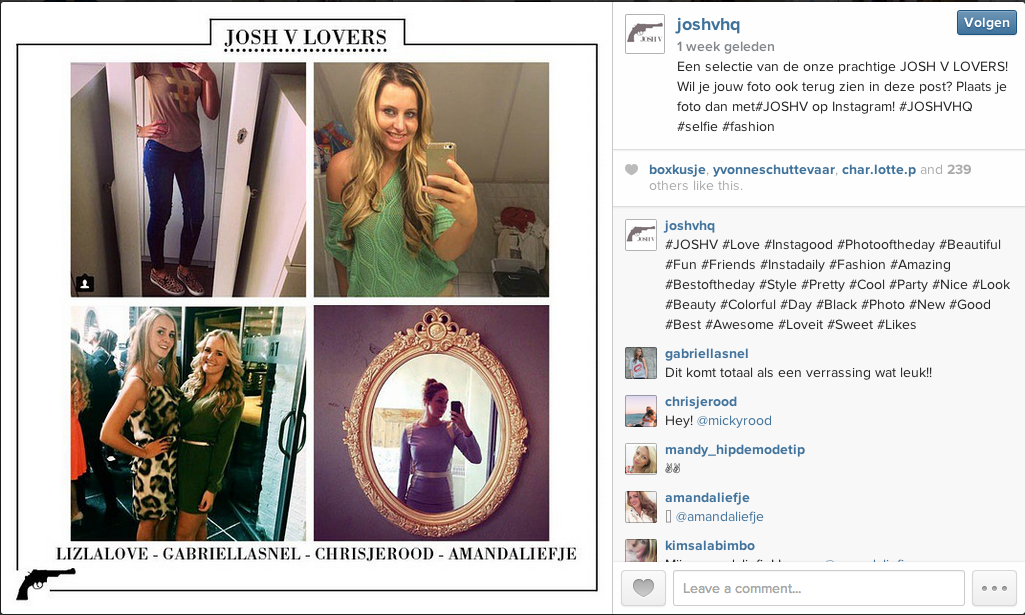Click the joshvhq revolver profile avatar at top
The width and height of the screenshot is (1025, 615).
point(645,34)
